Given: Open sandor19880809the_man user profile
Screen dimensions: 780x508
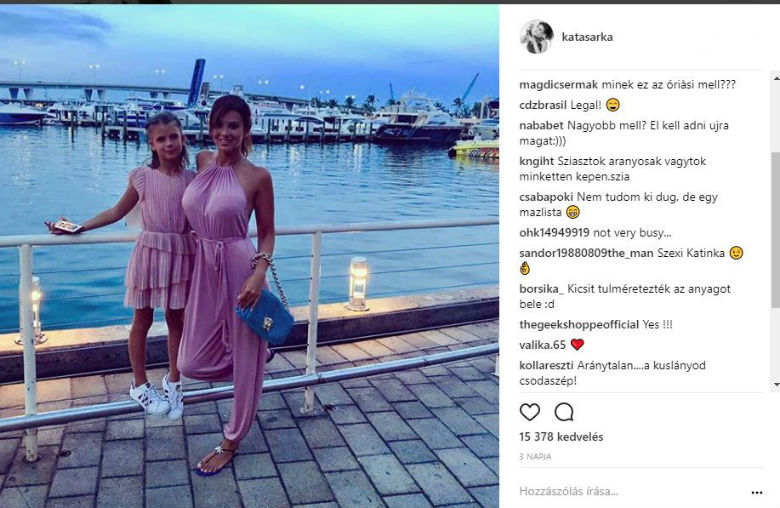Looking at the screenshot, I should coord(586,253).
